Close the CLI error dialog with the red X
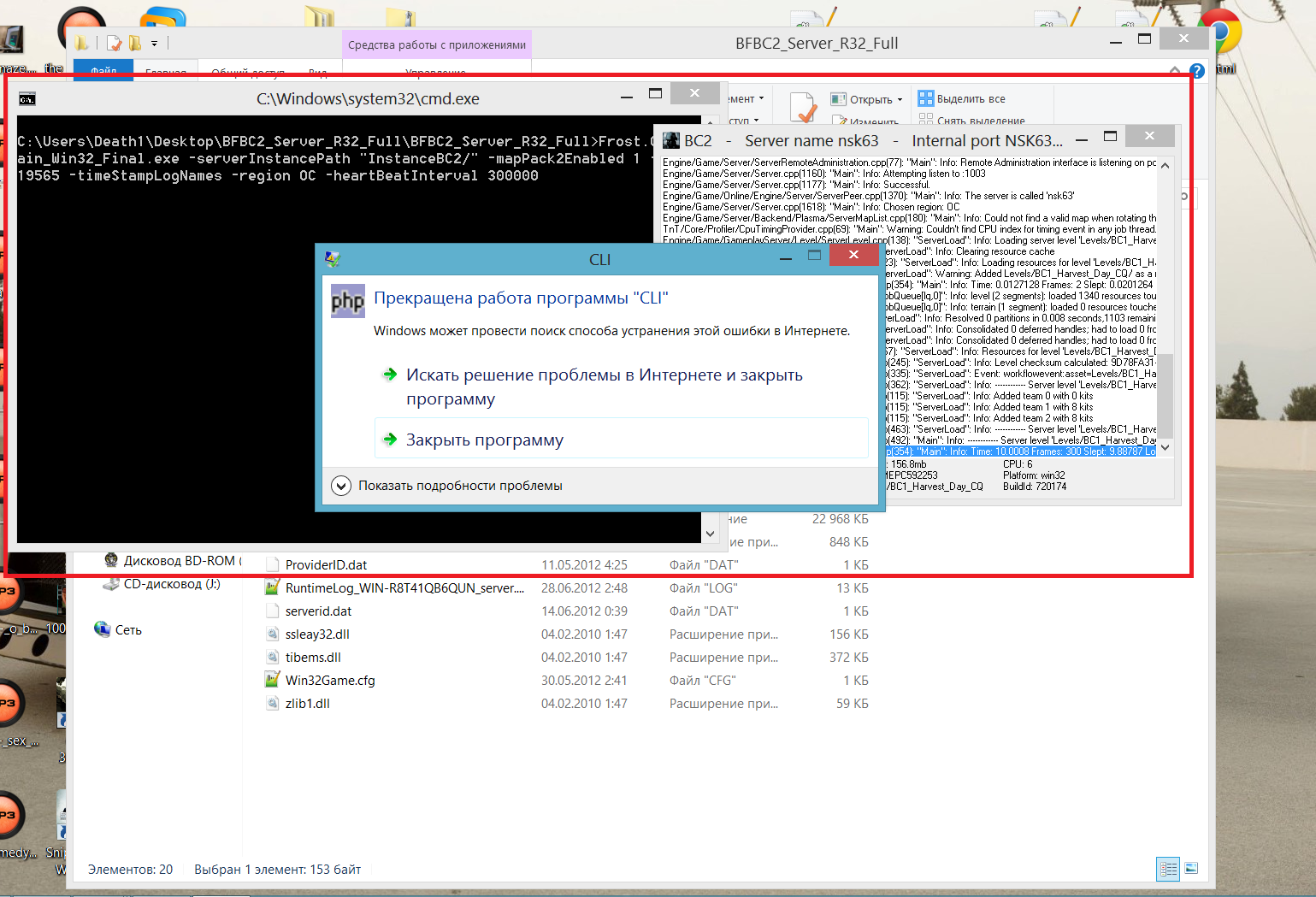 [x=853, y=255]
